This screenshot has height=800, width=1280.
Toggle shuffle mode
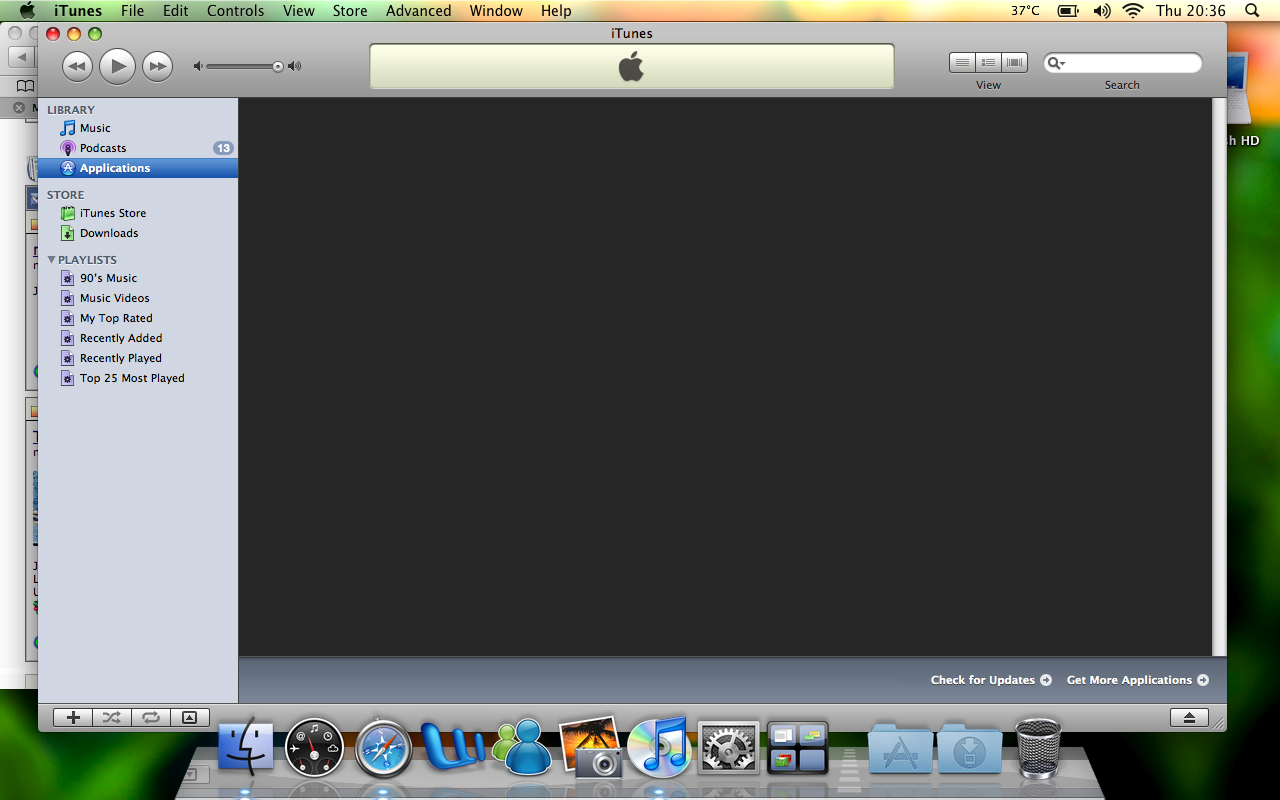pyautogui.click(x=112, y=717)
